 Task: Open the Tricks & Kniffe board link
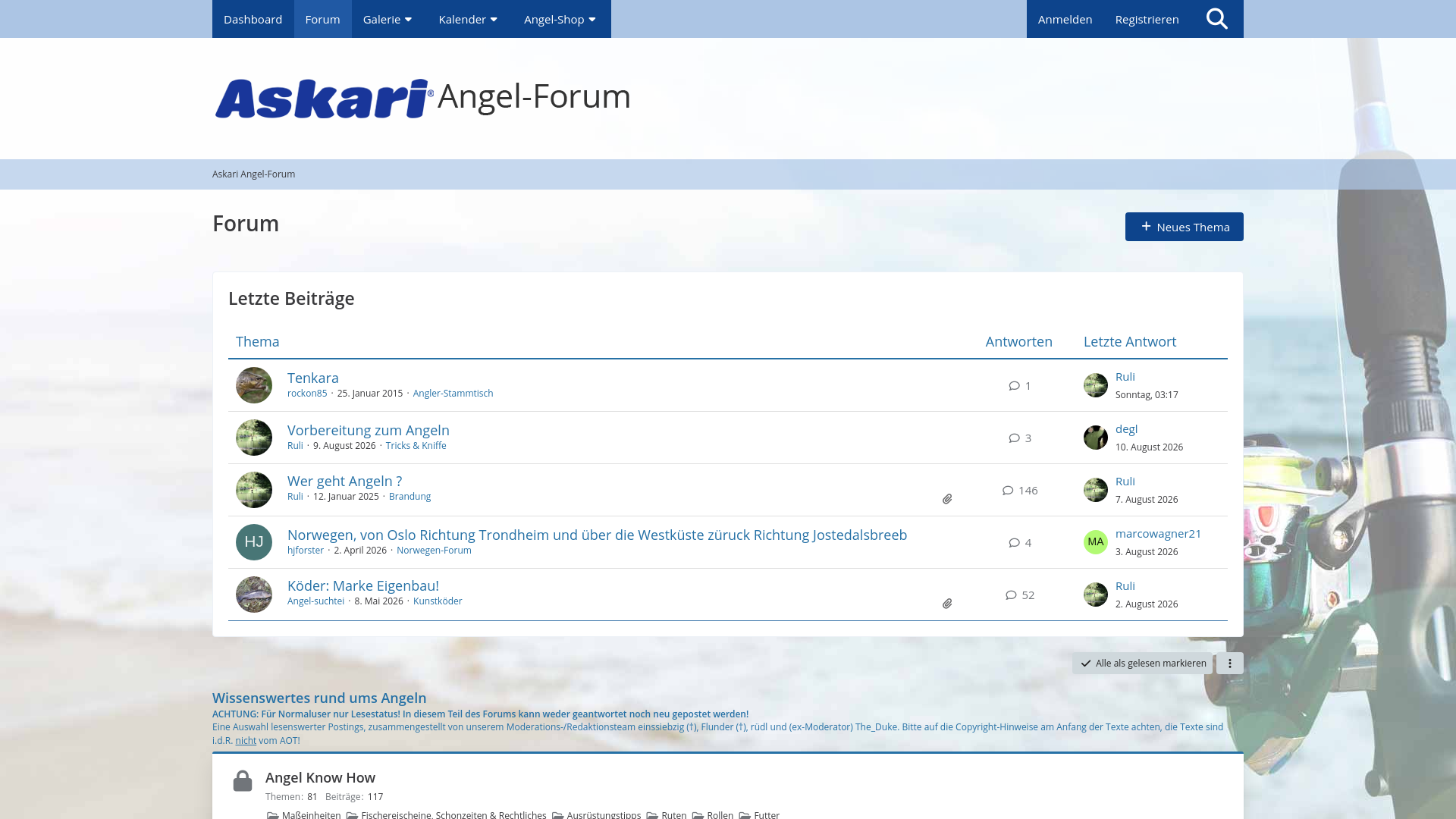click(416, 445)
